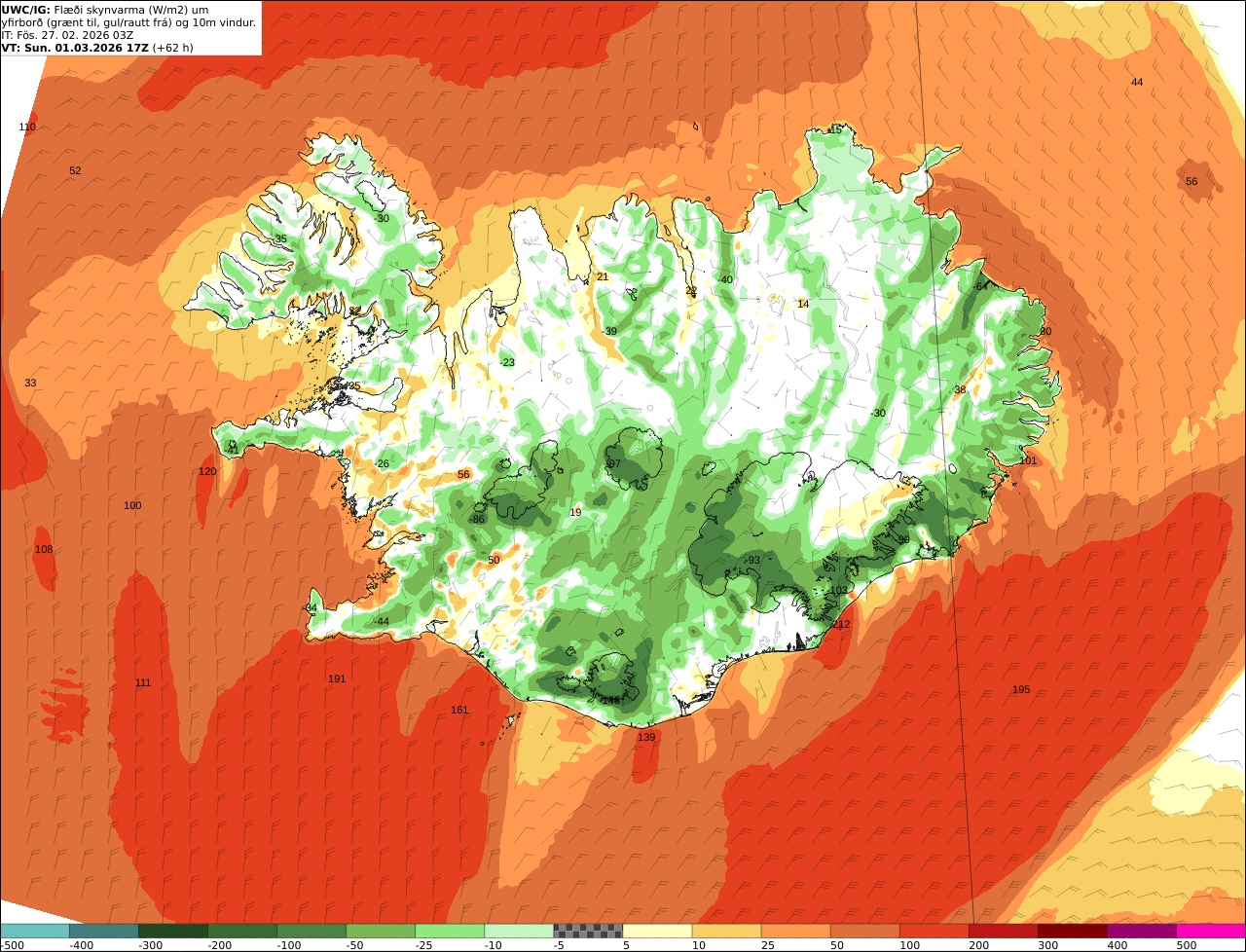Click the legend swatch between 50 and 100

pos(864,931)
